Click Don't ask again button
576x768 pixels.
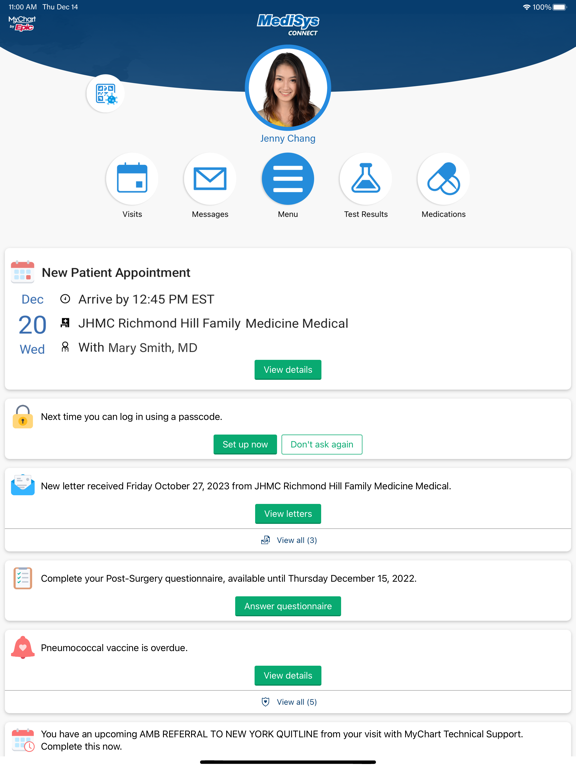point(322,444)
